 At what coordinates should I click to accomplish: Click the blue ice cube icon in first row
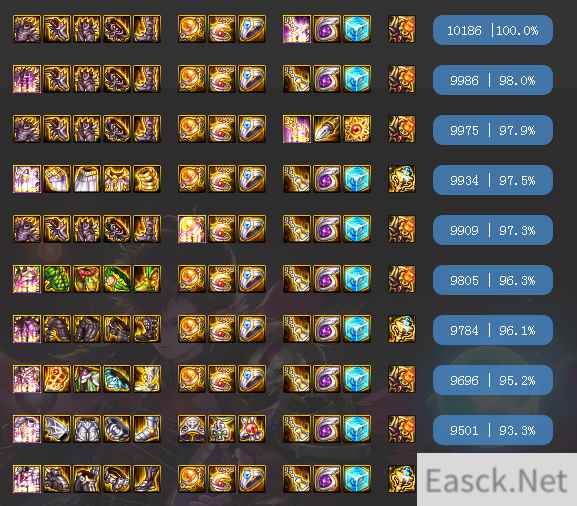coord(357,29)
